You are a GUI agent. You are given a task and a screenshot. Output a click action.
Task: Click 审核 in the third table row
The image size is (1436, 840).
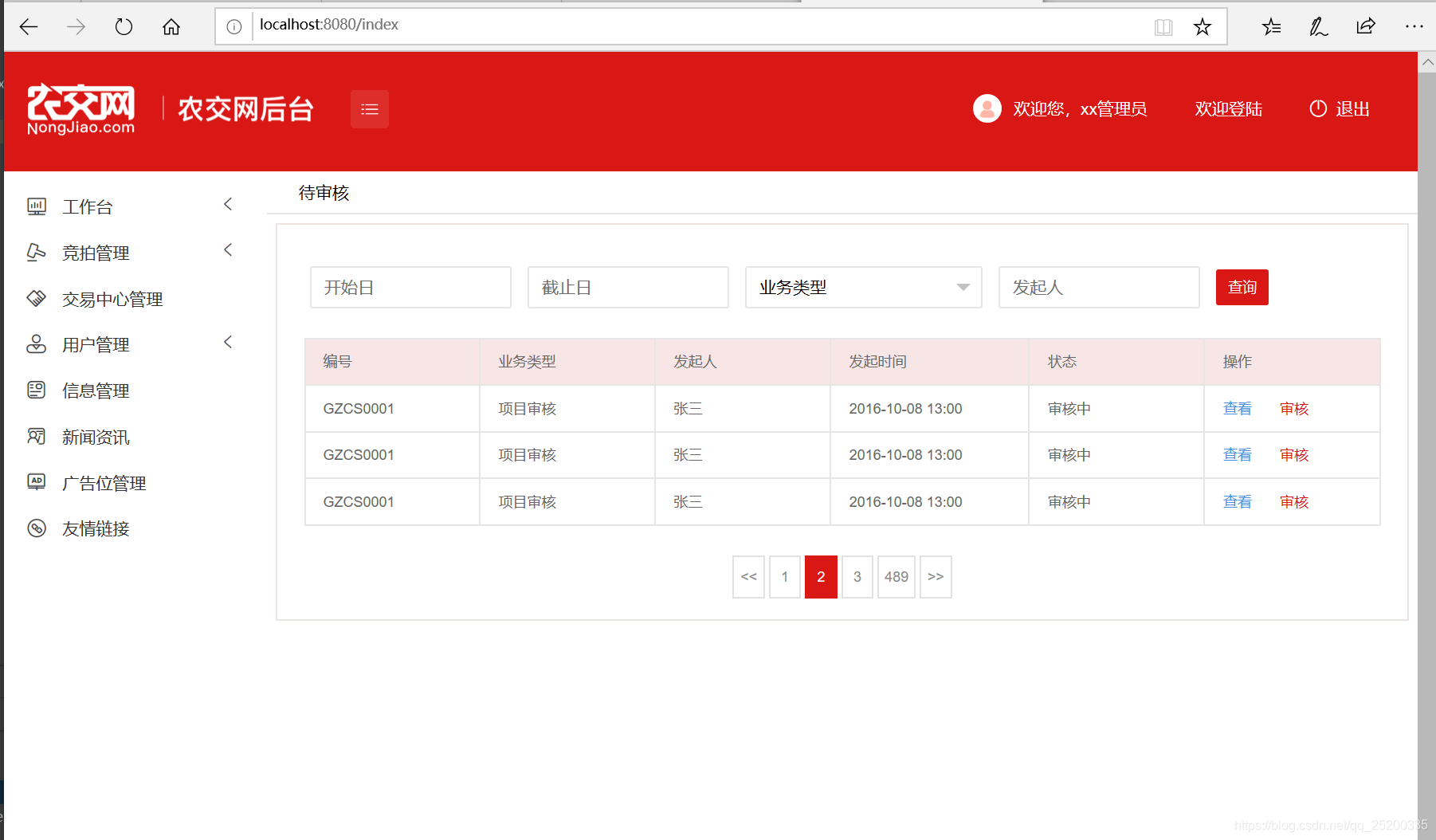click(x=1294, y=502)
